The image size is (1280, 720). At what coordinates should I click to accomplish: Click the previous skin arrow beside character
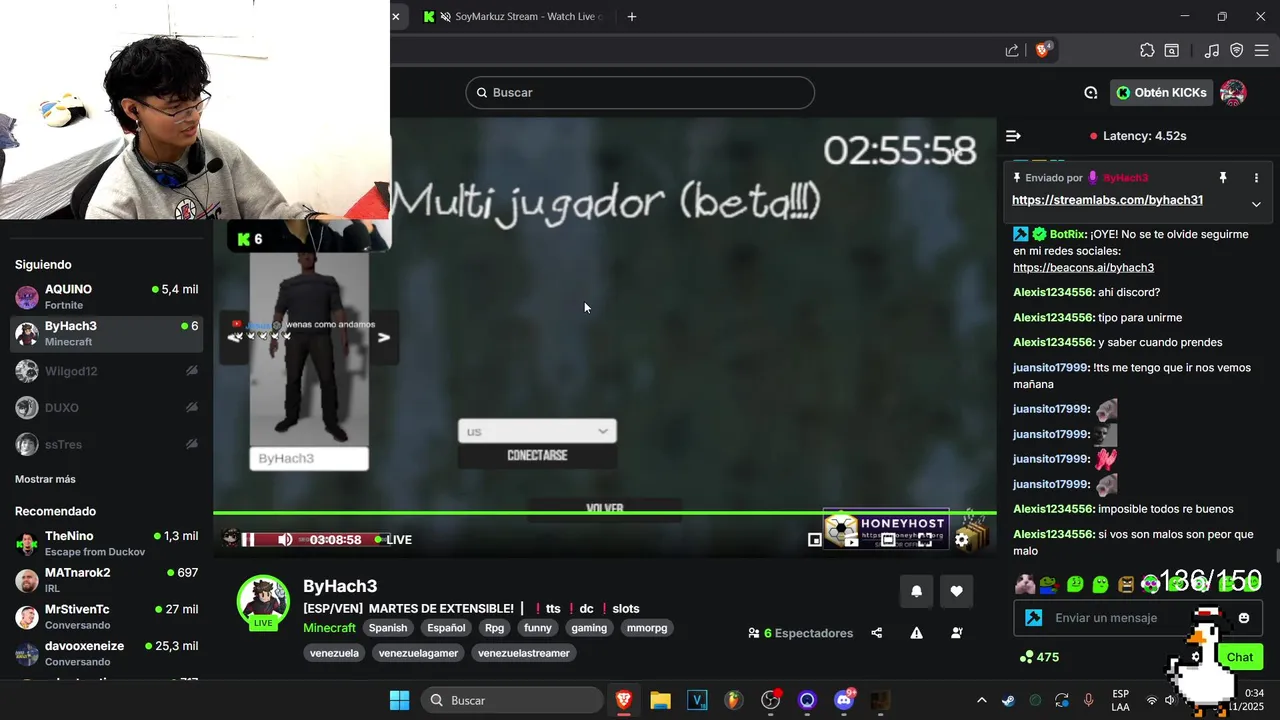[234, 337]
